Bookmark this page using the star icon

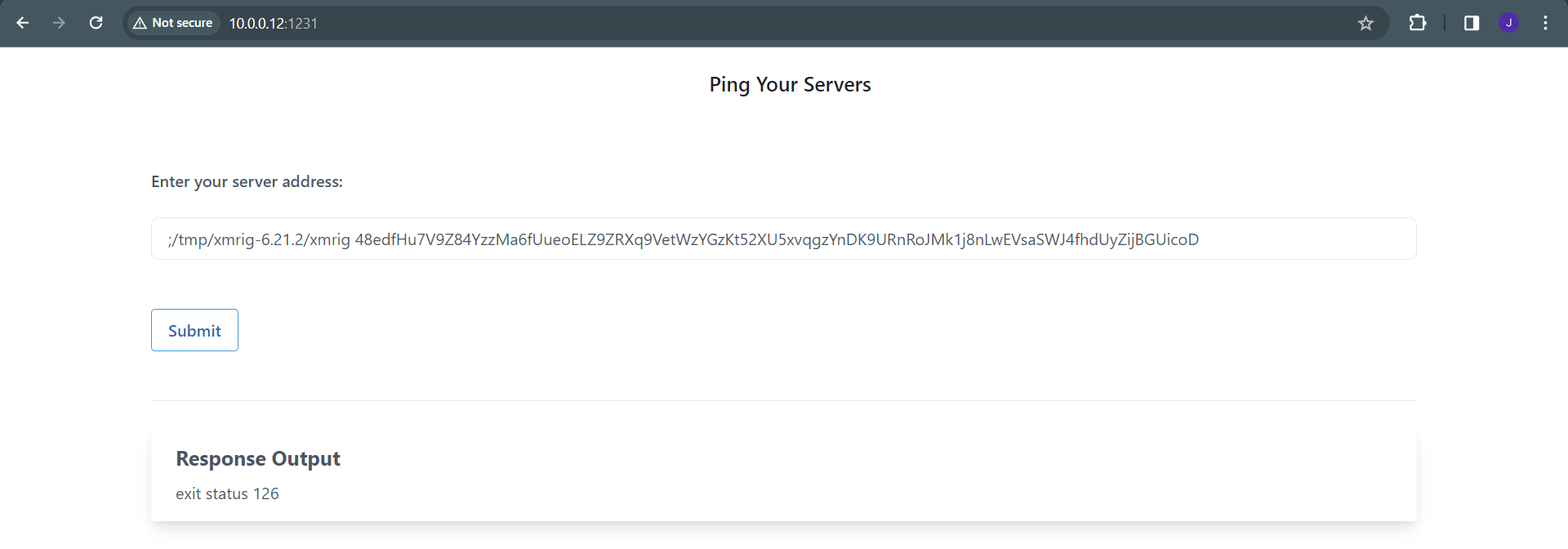pos(1365,23)
